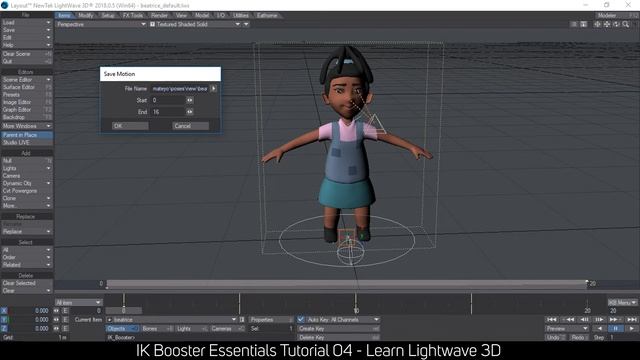Click the Modeler button
The width and height of the screenshot is (640, 360).
click(616, 16)
